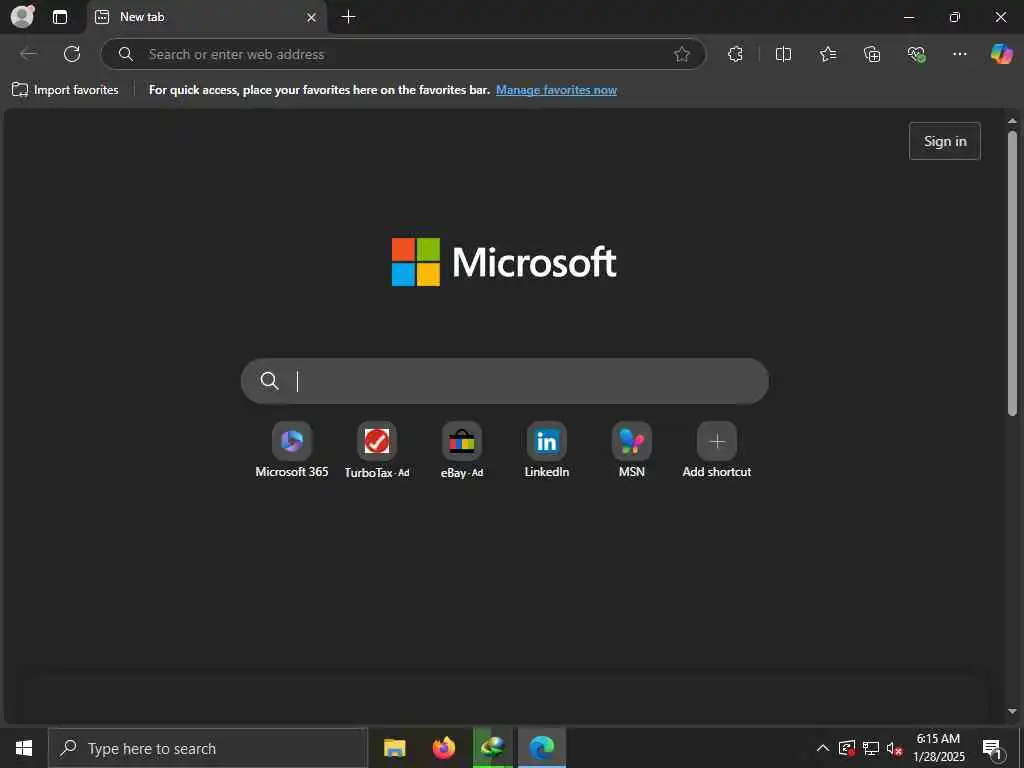This screenshot has height=768, width=1024.
Task: Focus the address bar search field
Action: click(x=403, y=54)
